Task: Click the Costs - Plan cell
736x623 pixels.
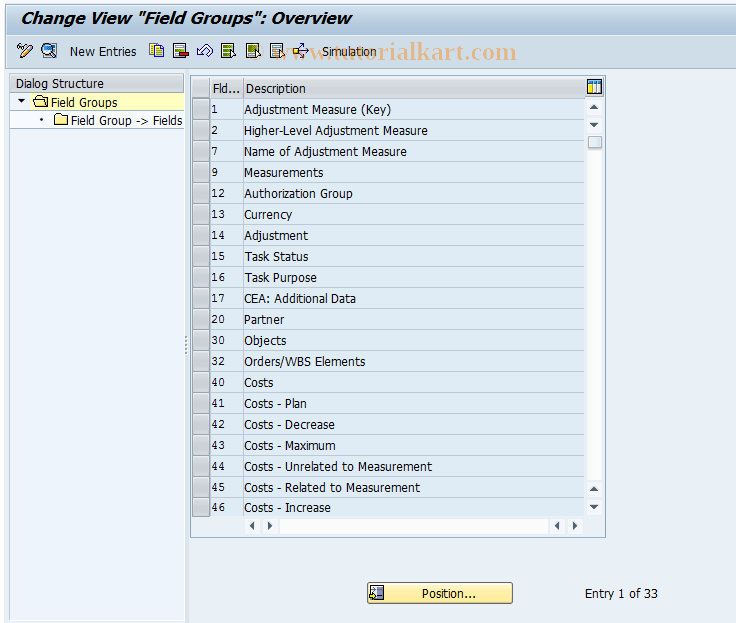Action: coord(414,403)
